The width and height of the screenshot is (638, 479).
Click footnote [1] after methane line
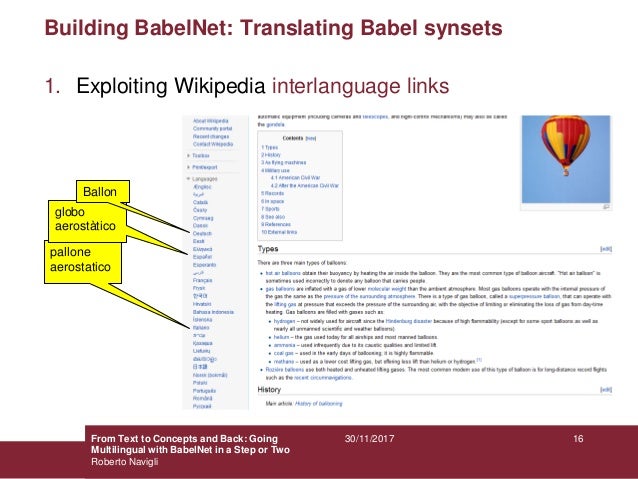tap(479, 360)
